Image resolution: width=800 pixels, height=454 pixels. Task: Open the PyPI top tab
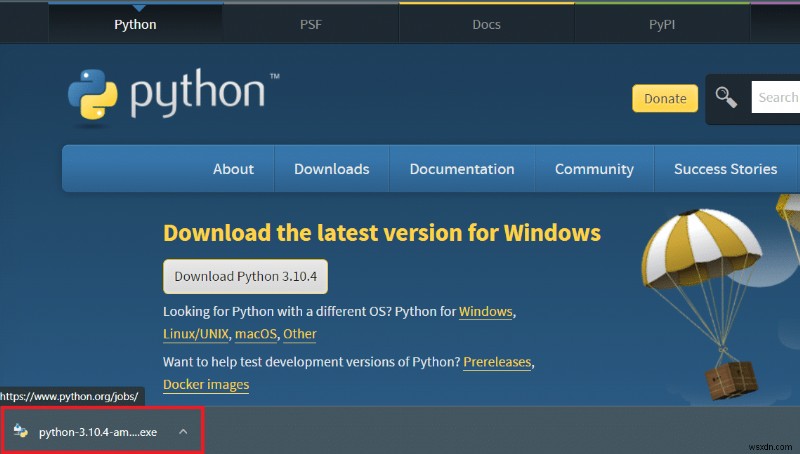[662, 24]
